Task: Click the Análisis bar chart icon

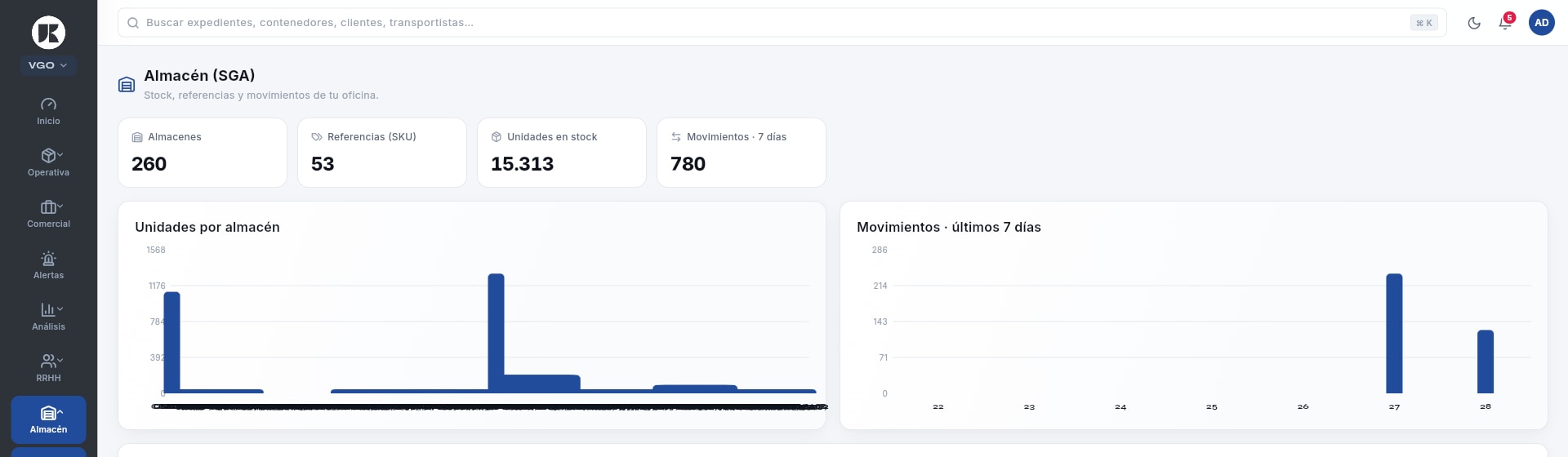Action: point(48,309)
